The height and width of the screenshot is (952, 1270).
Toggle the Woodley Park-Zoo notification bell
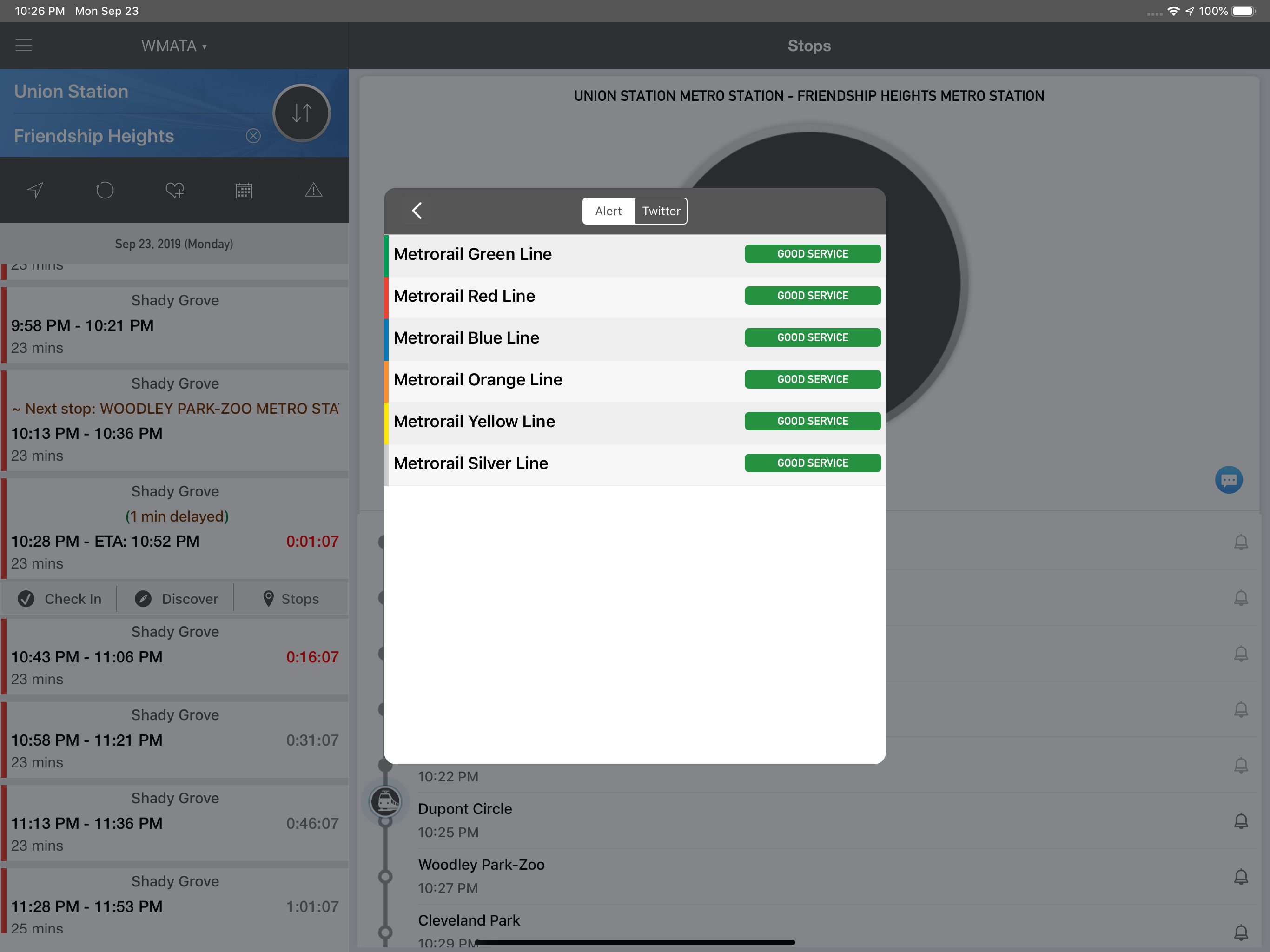click(x=1241, y=876)
